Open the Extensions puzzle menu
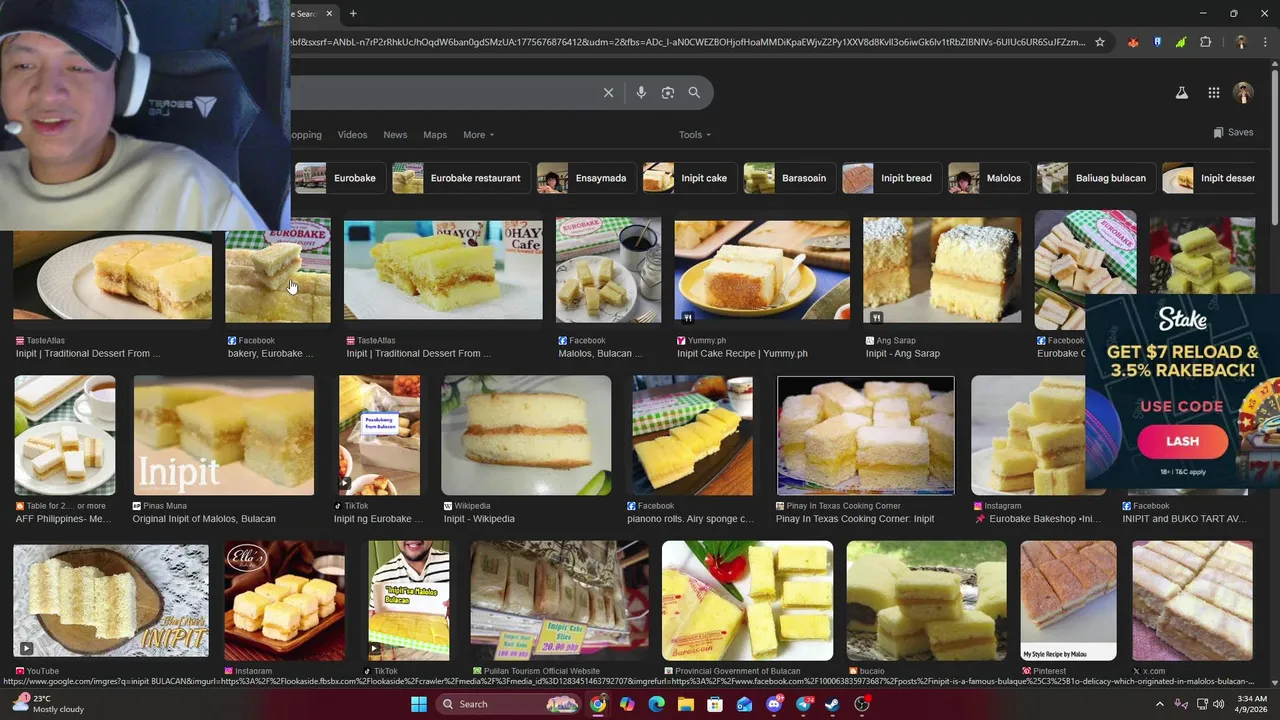1280x720 pixels. pyautogui.click(x=1205, y=42)
